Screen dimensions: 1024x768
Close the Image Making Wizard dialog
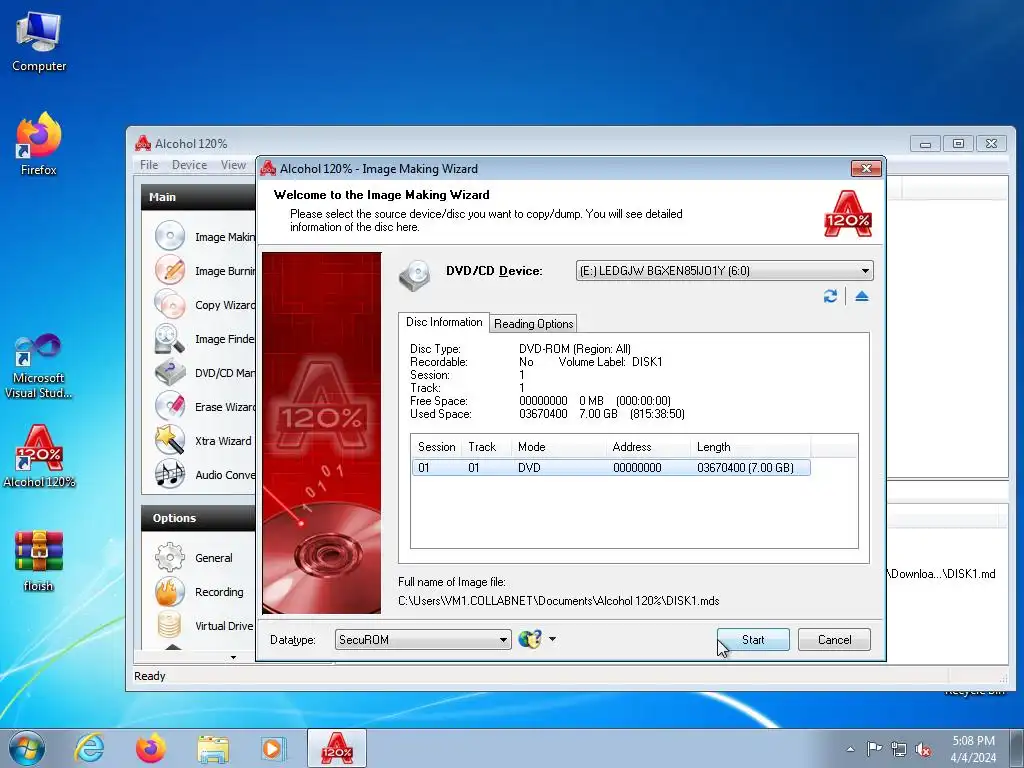(866, 168)
